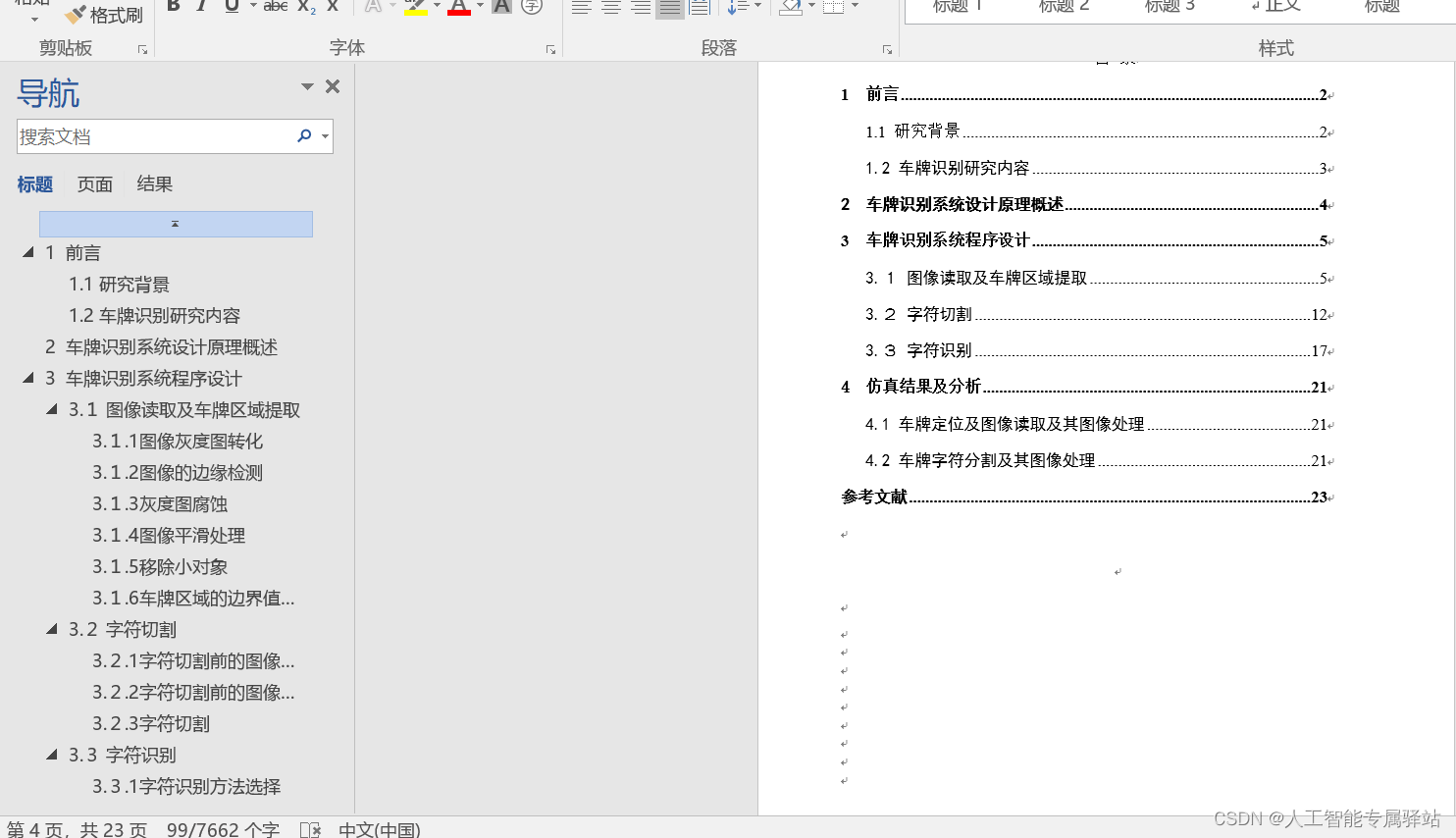The width and height of the screenshot is (1456, 838).
Task: Collapse the '1 前言' heading node
Action: pyautogui.click(x=28, y=252)
